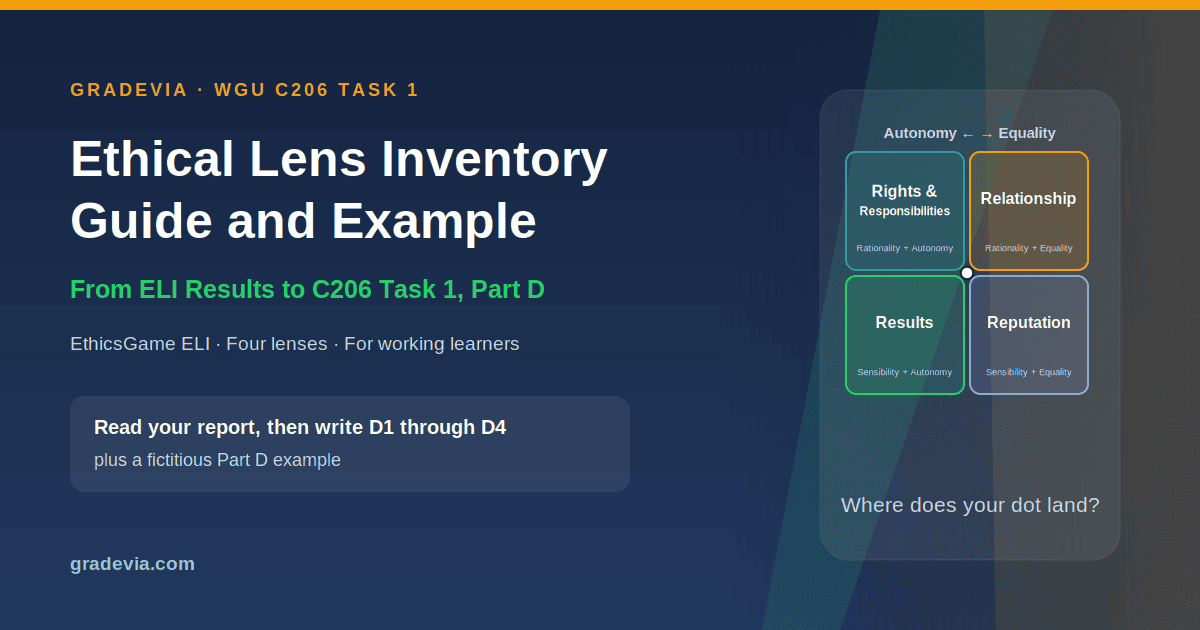
Task: Open the gradevia.com link
Action: coord(132,564)
